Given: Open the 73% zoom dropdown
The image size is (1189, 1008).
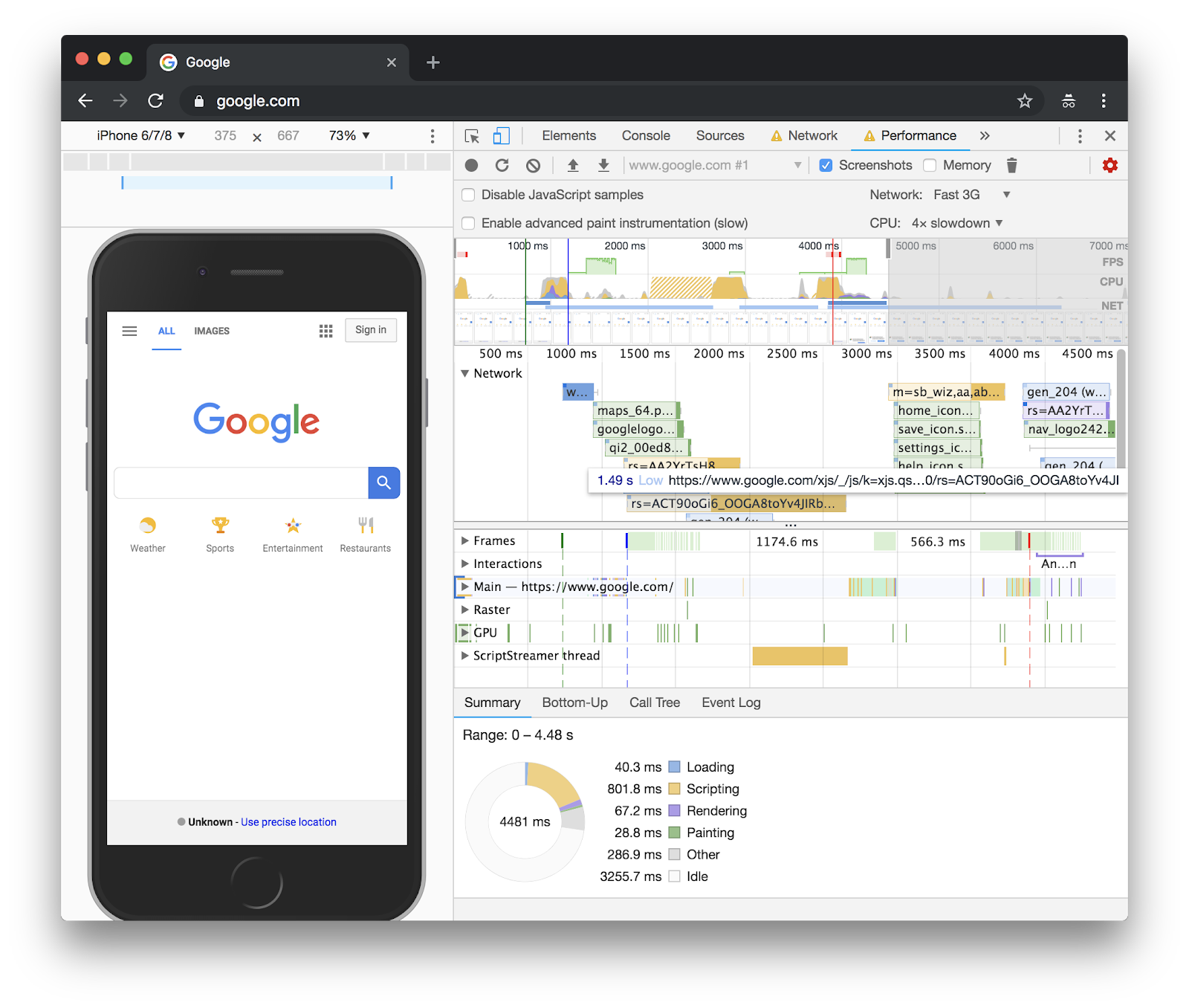Looking at the screenshot, I should [349, 136].
